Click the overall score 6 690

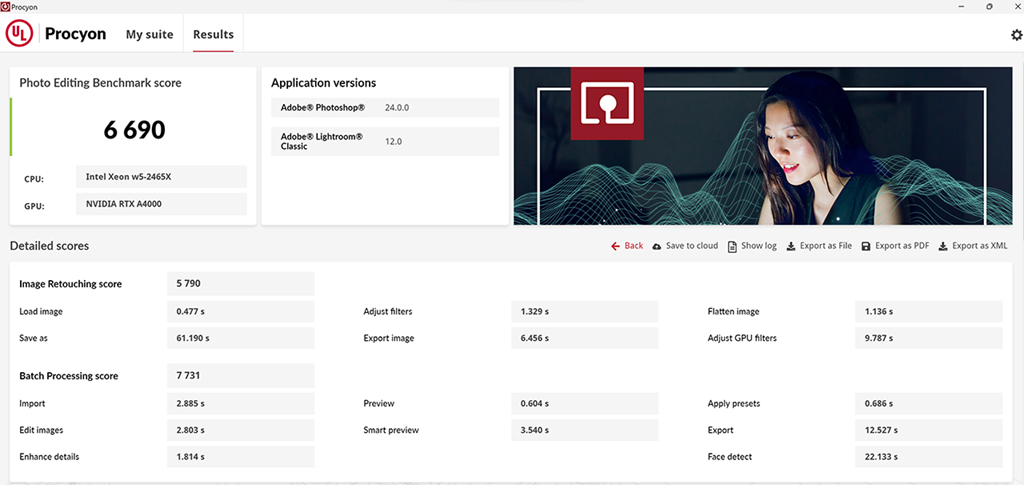coord(135,130)
